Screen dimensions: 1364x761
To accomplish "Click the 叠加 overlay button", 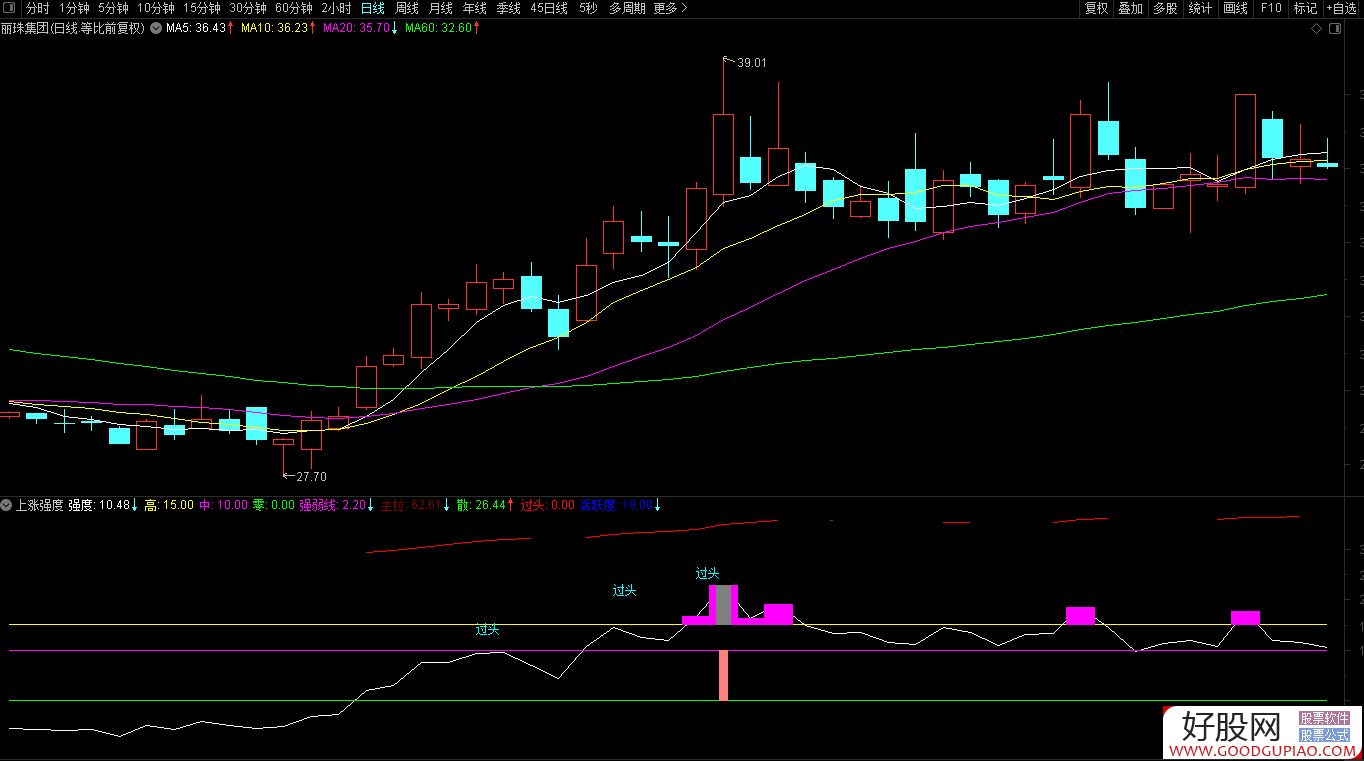I will pyautogui.click(x=1130, y=8).
